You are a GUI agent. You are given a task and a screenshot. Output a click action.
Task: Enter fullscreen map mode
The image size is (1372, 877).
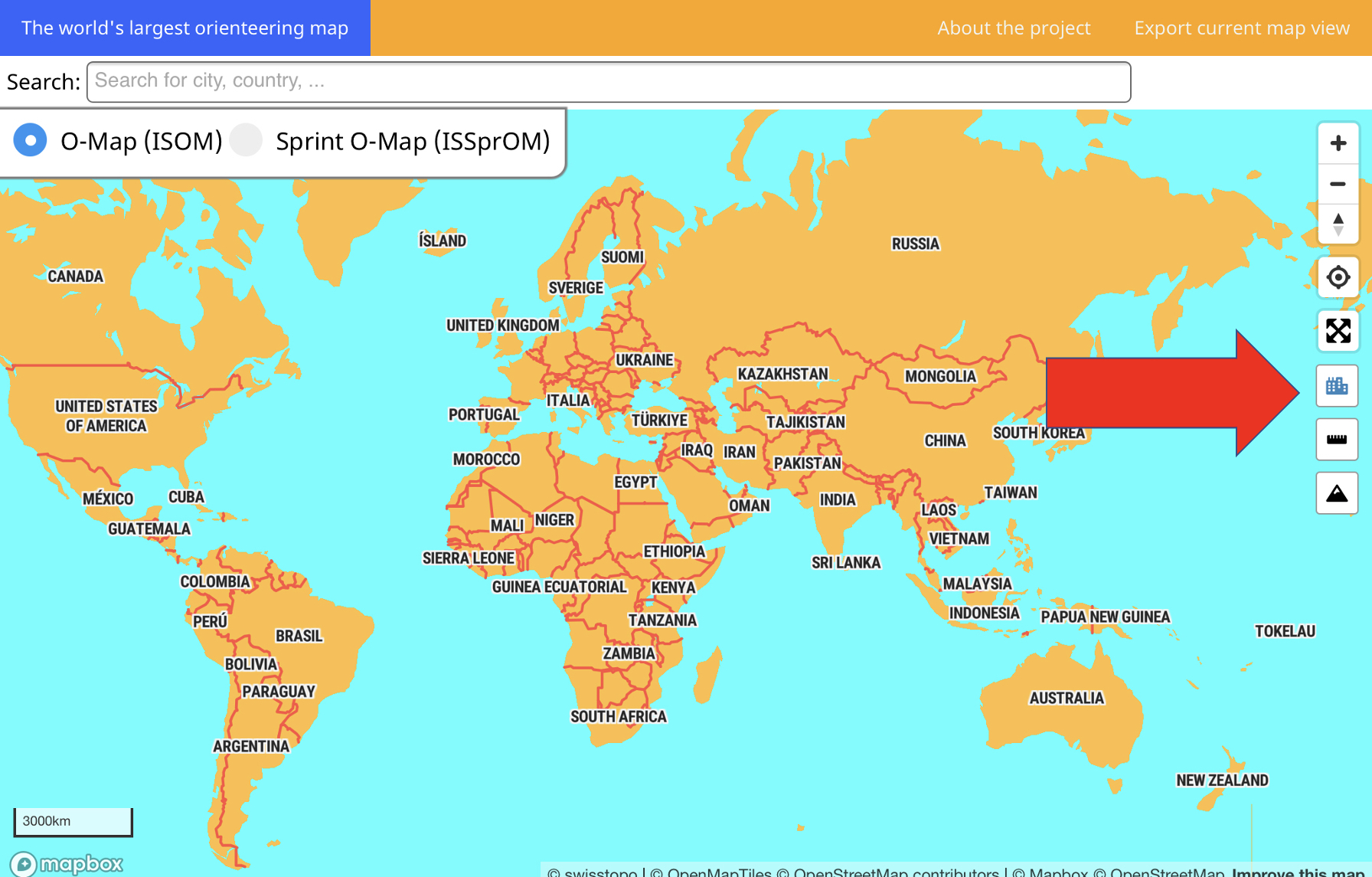tap(1338, 331)
